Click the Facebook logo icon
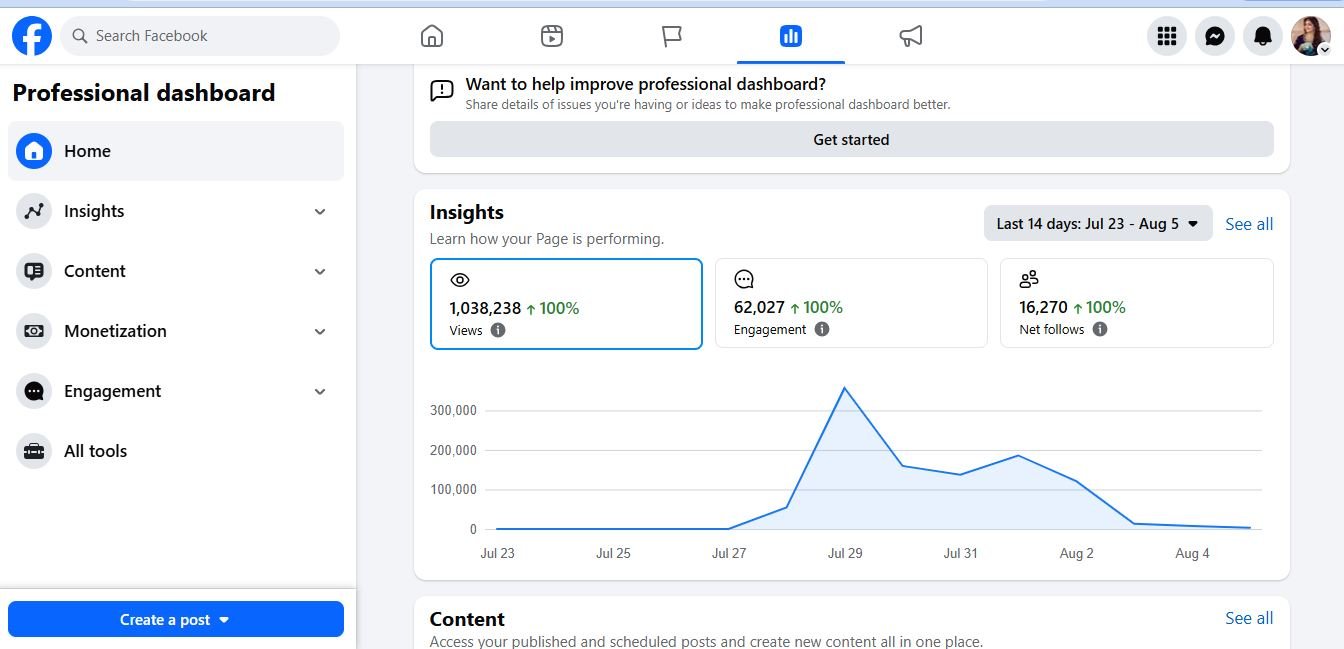Image resolution: width=1344 pixels, height=649 pixels. tap(32, 36)
